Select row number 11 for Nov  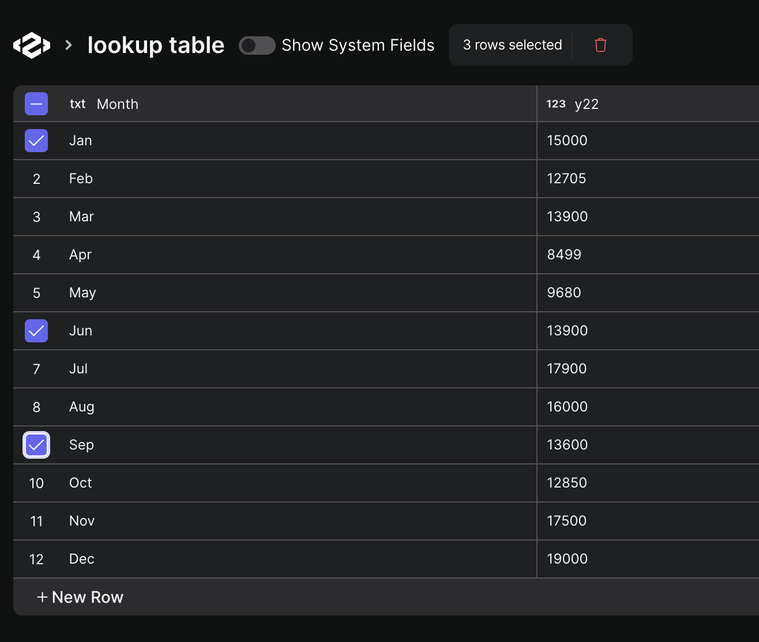coord(36,521)
